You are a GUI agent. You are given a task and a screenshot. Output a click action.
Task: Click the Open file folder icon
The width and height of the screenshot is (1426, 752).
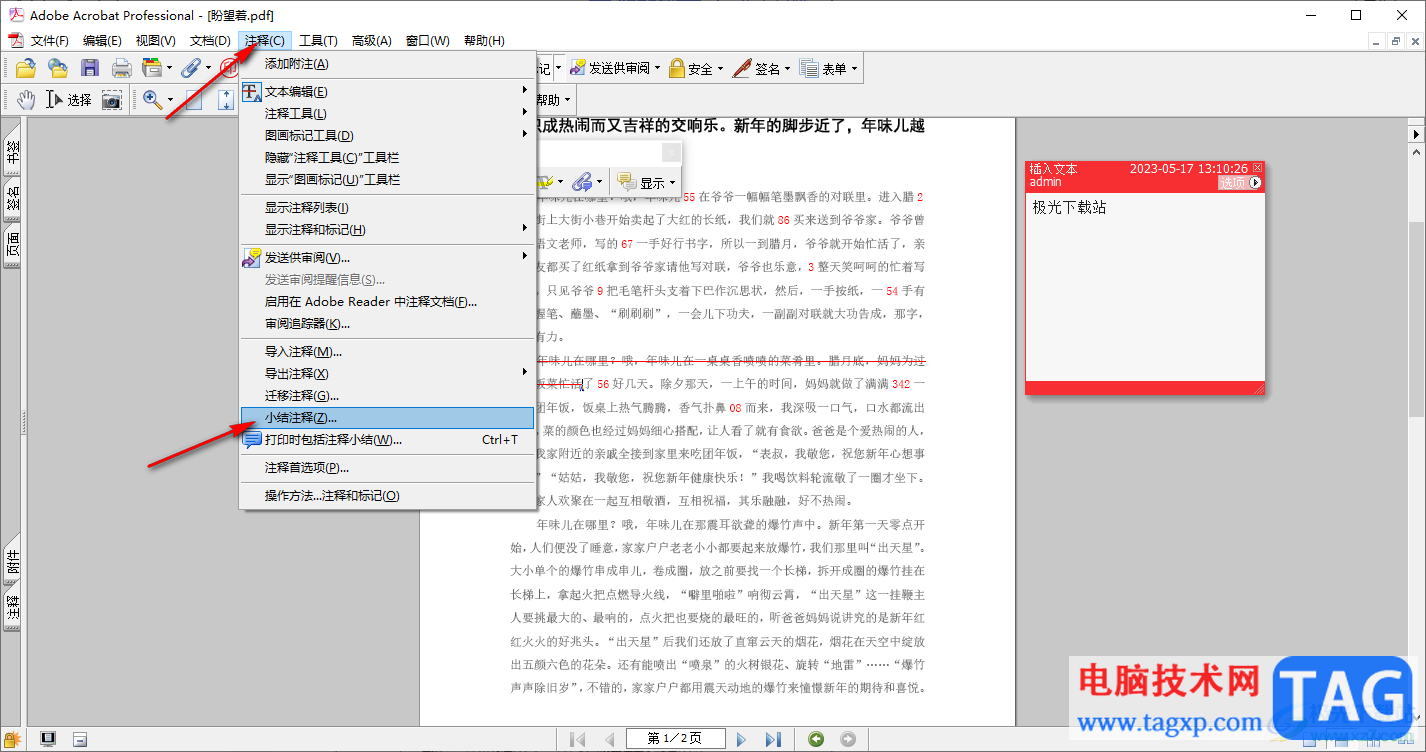pyautogui.click(x=25, y=68)
